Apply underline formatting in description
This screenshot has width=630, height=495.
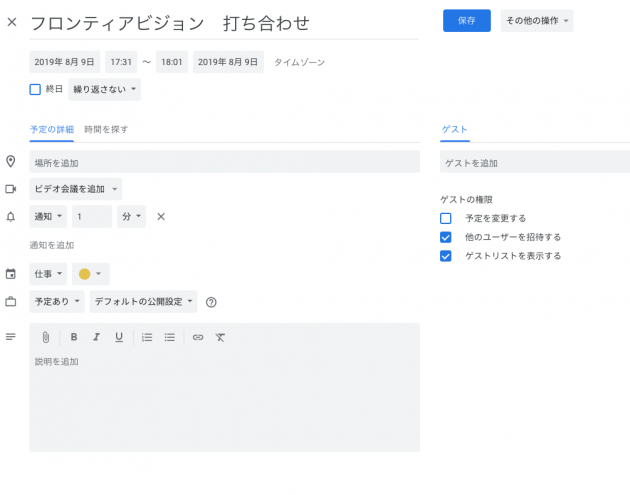[119, 337]
